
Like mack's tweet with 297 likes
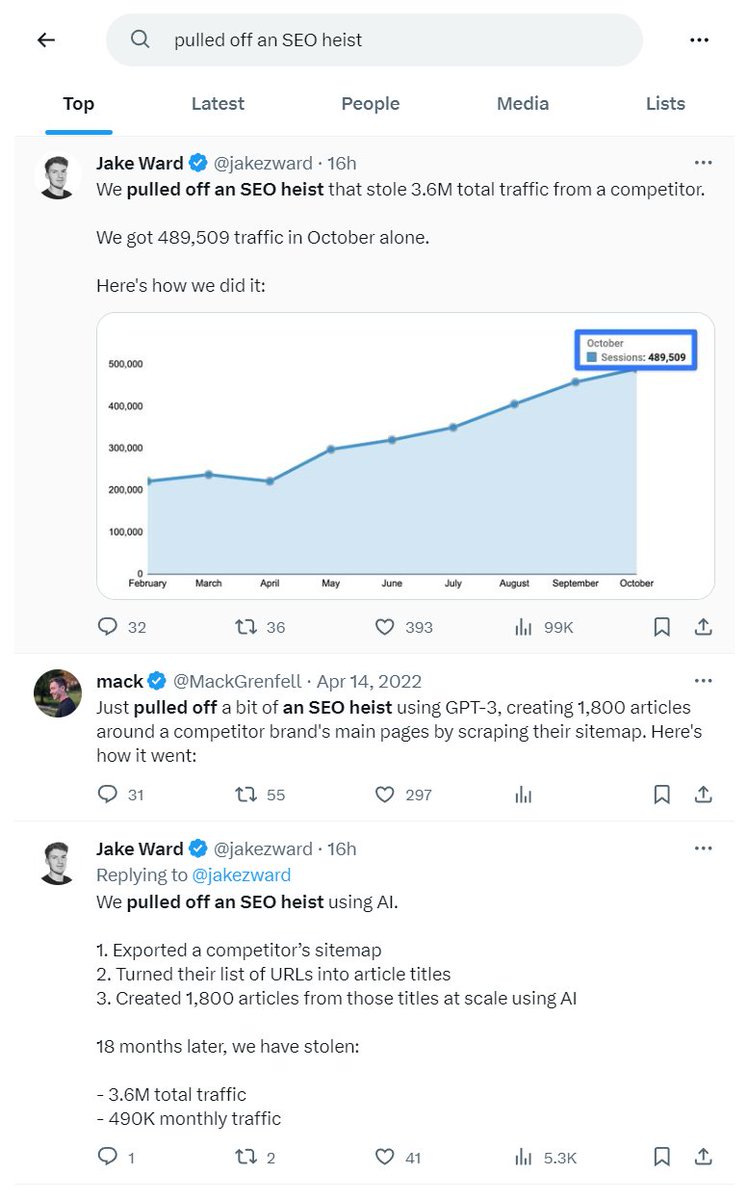click(385, 795)
